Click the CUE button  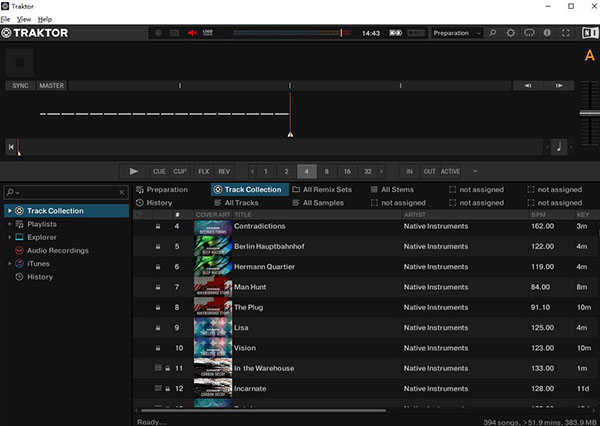pos(159,171)
